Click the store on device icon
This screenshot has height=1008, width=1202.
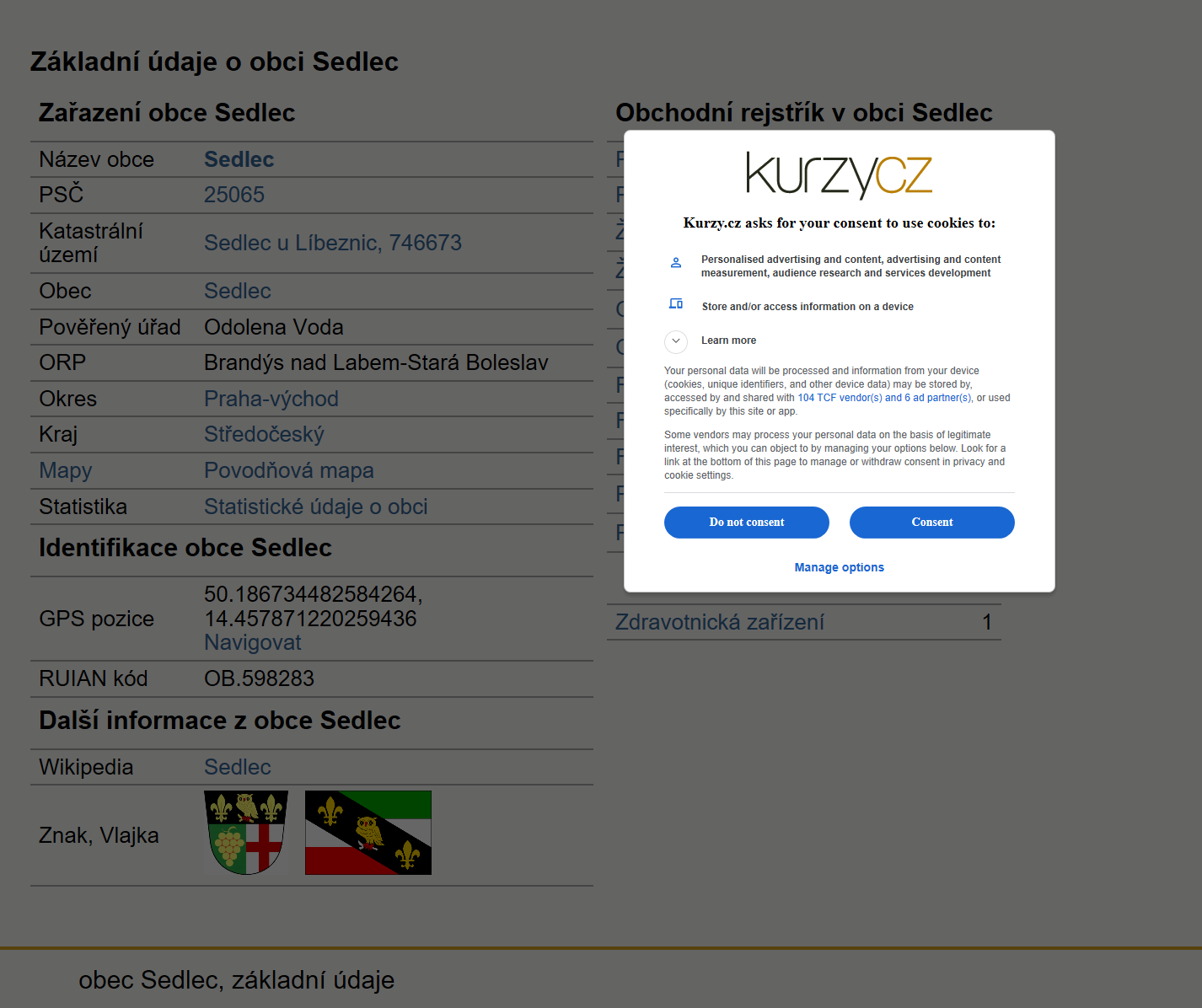coord(676,303)
